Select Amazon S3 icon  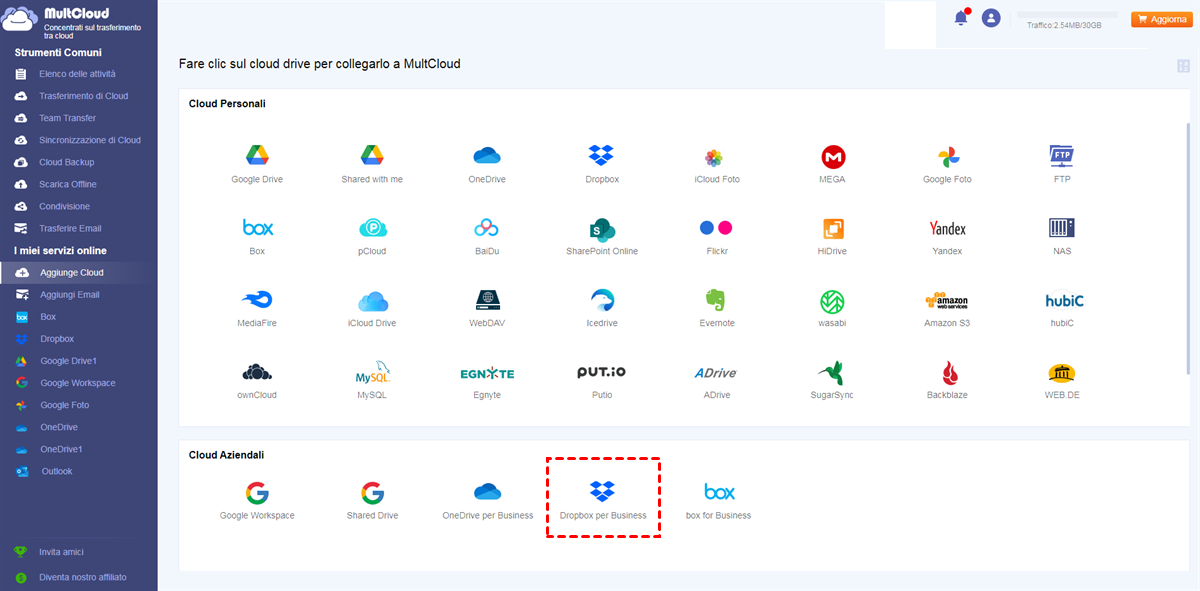(x=947, y=301)
